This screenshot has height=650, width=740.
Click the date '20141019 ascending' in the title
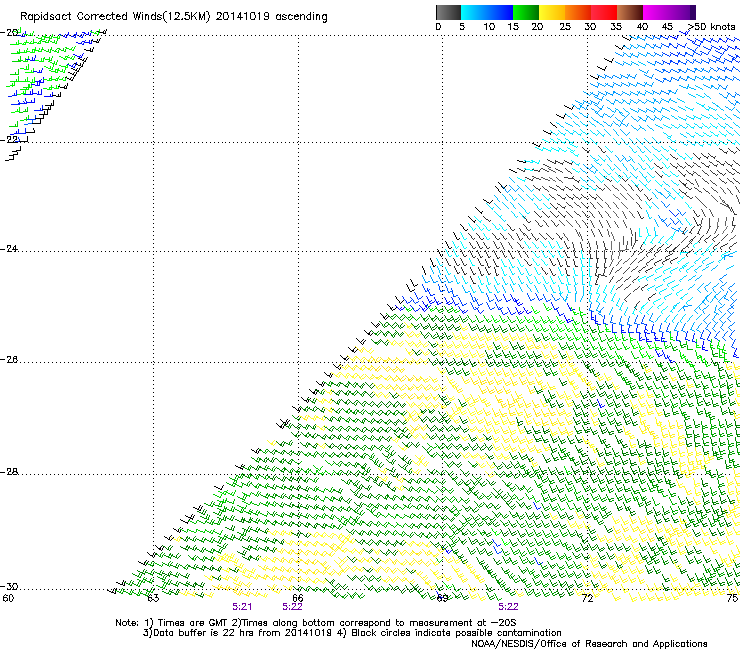272,17
